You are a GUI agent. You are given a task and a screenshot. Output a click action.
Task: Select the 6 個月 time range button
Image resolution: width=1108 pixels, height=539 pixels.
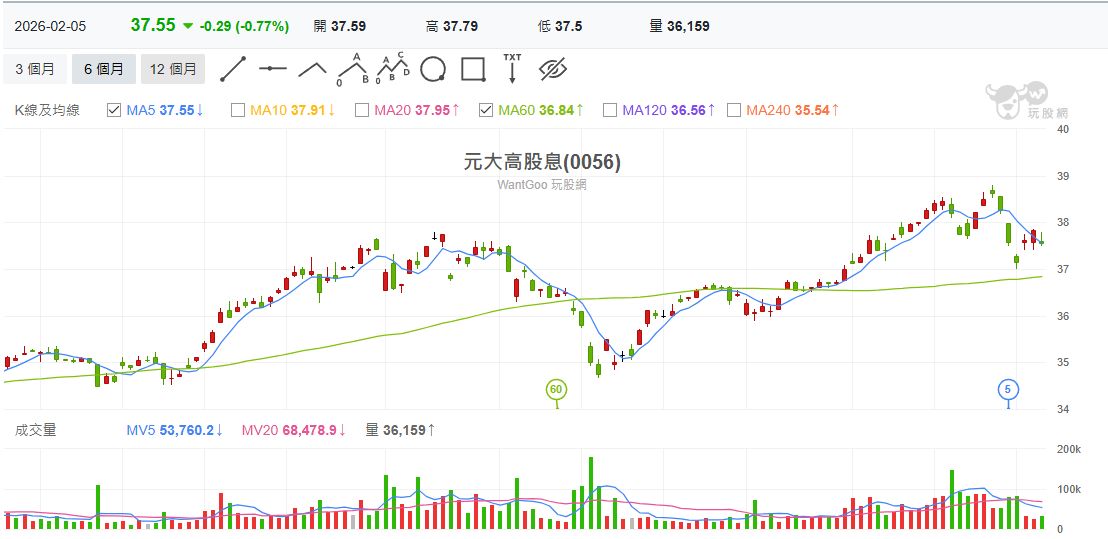(x=103, y=69)
